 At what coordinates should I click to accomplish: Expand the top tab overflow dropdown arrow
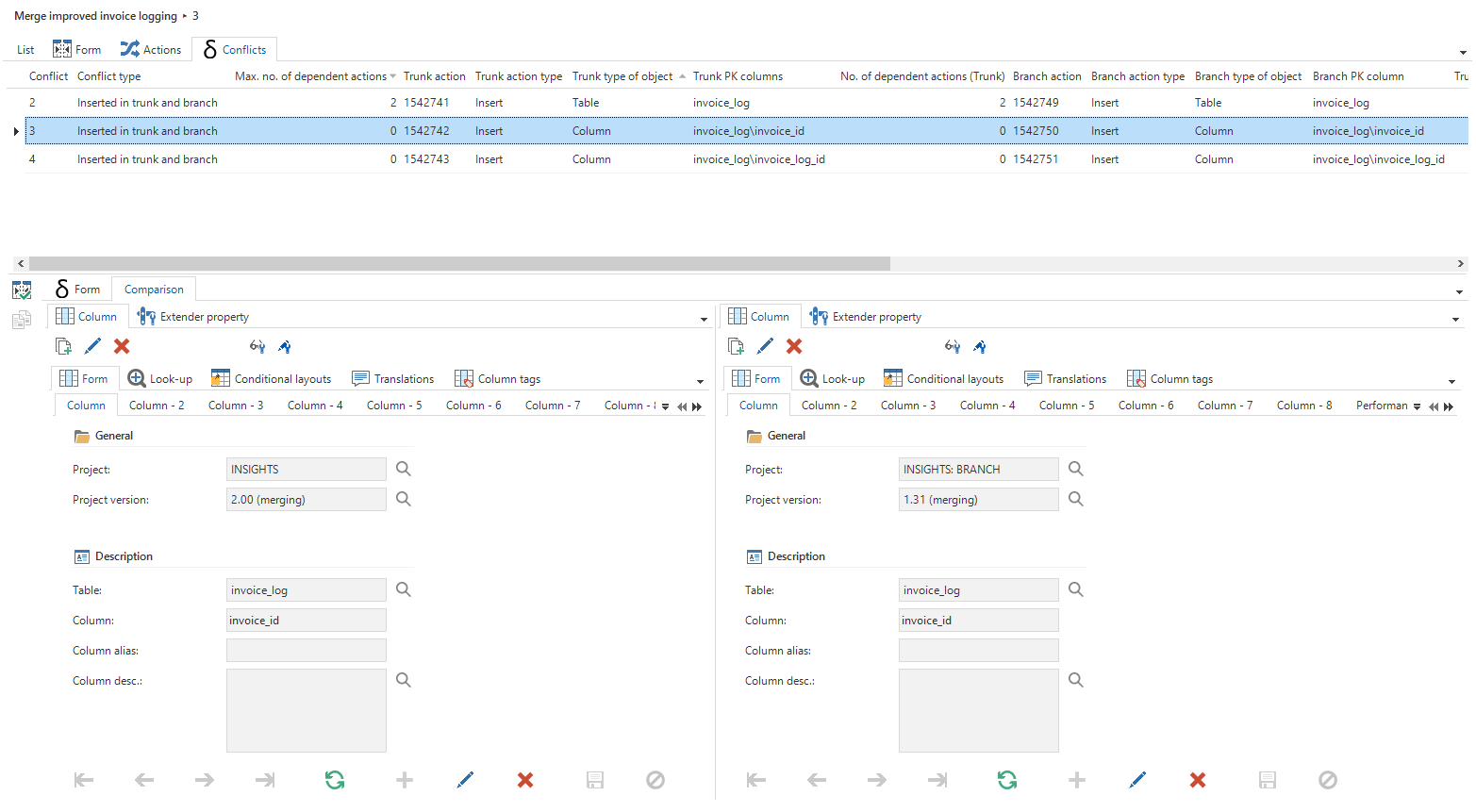[x=1463, y=53]
